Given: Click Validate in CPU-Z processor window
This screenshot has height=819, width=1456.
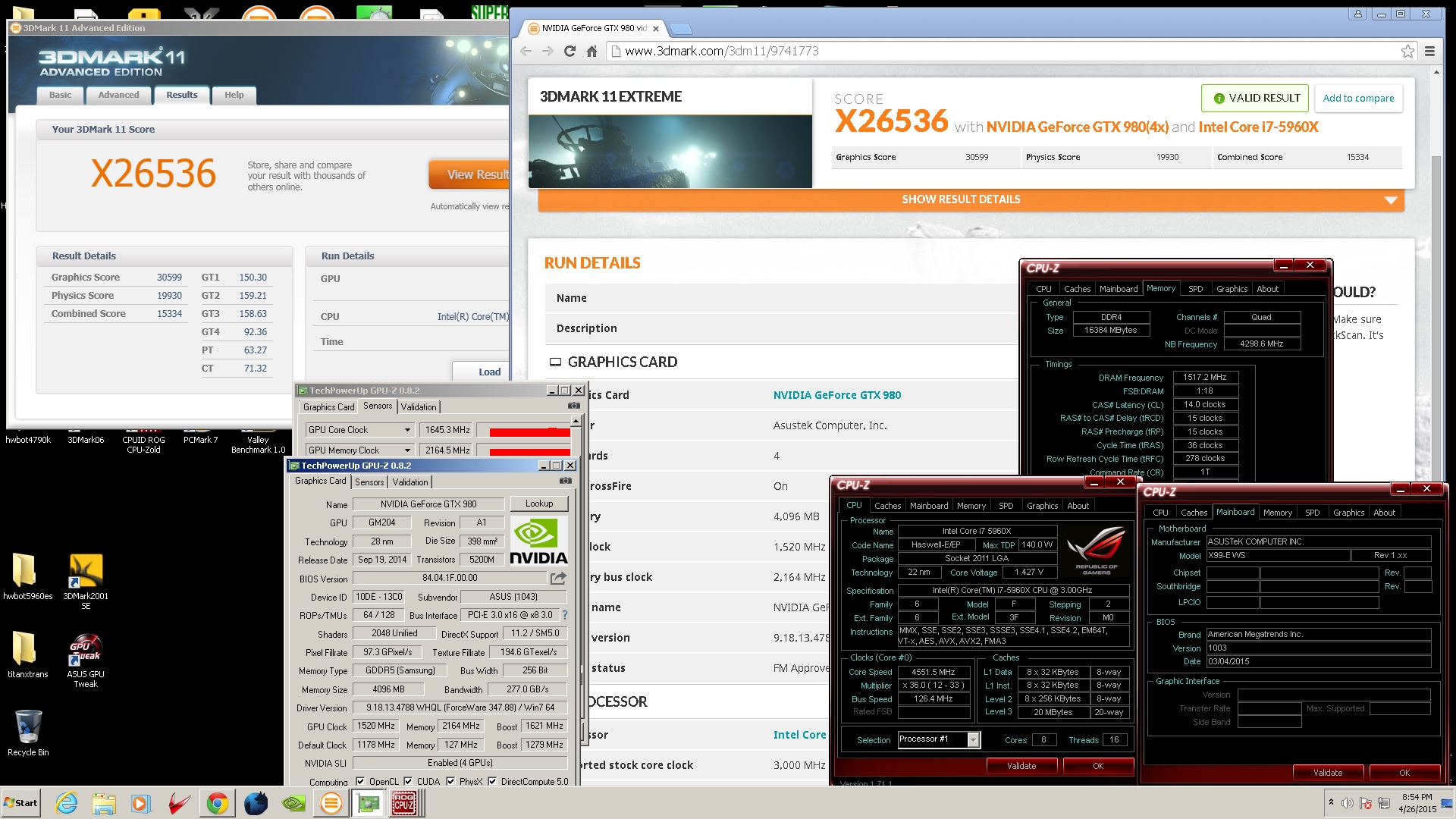Looking at the screenshot, I should pyautogui.click(x=1021, y=766).
